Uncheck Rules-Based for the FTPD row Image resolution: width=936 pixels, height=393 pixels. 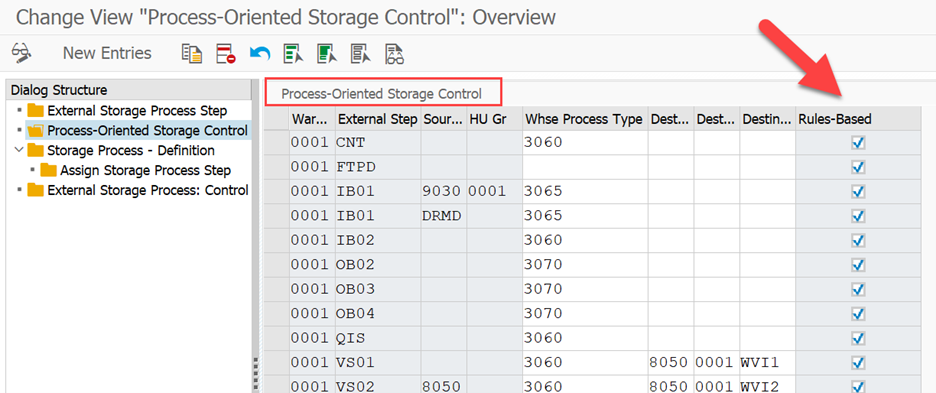(858, 167)
